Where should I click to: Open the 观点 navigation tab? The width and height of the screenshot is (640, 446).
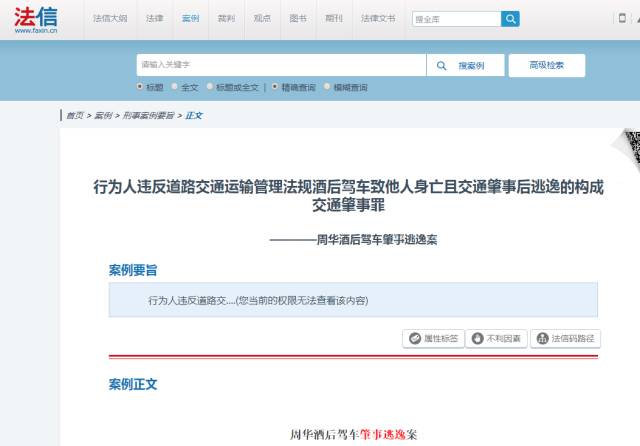[x=262, y=18]
